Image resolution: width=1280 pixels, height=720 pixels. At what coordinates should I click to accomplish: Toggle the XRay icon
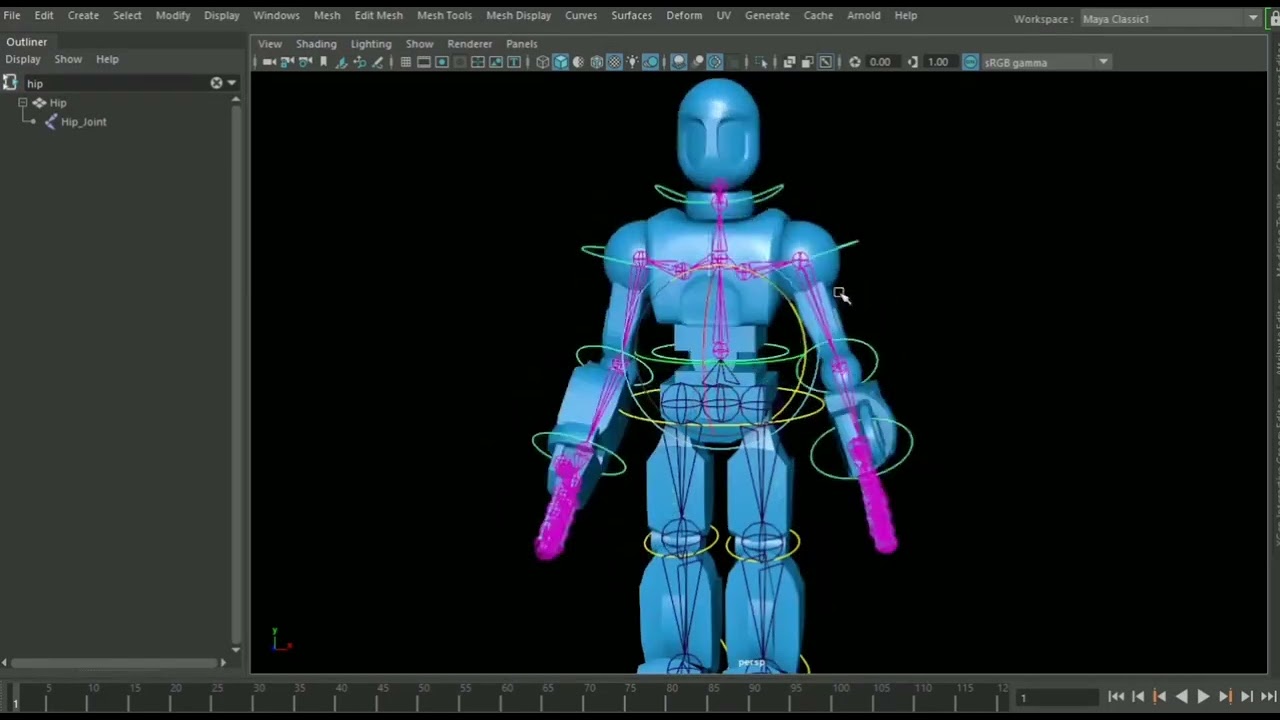(x=789, y=62)
